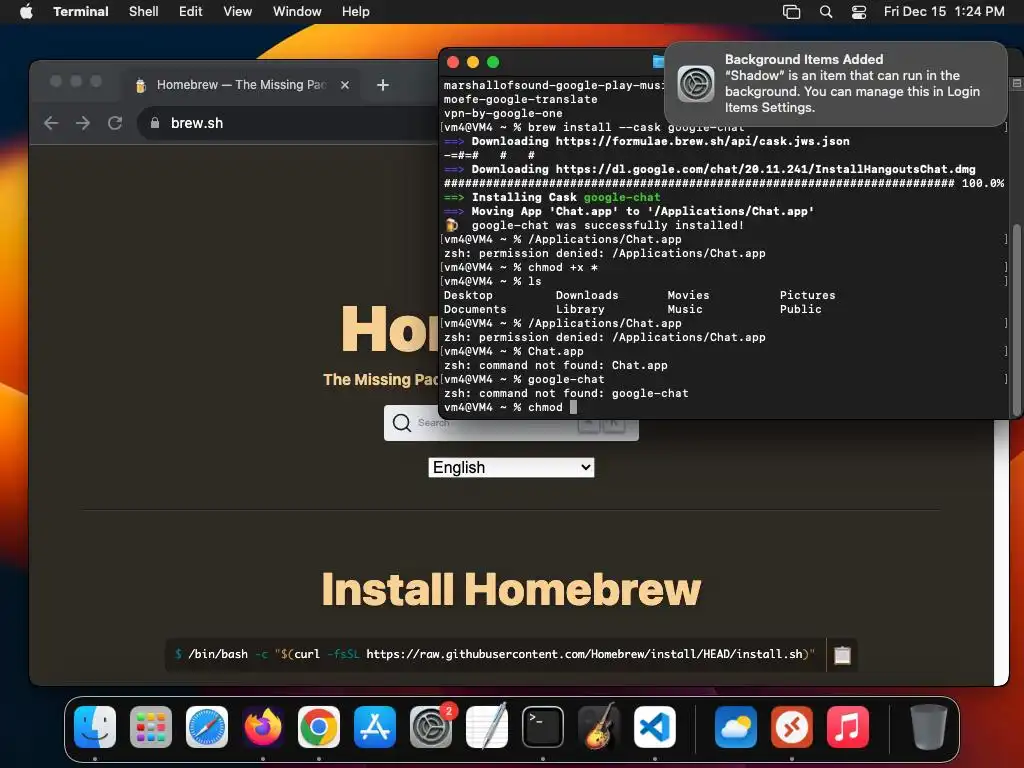Click the Install Homebrew heading link
The height and width of the screenshot is (768, 1024).
click(511, 589)
